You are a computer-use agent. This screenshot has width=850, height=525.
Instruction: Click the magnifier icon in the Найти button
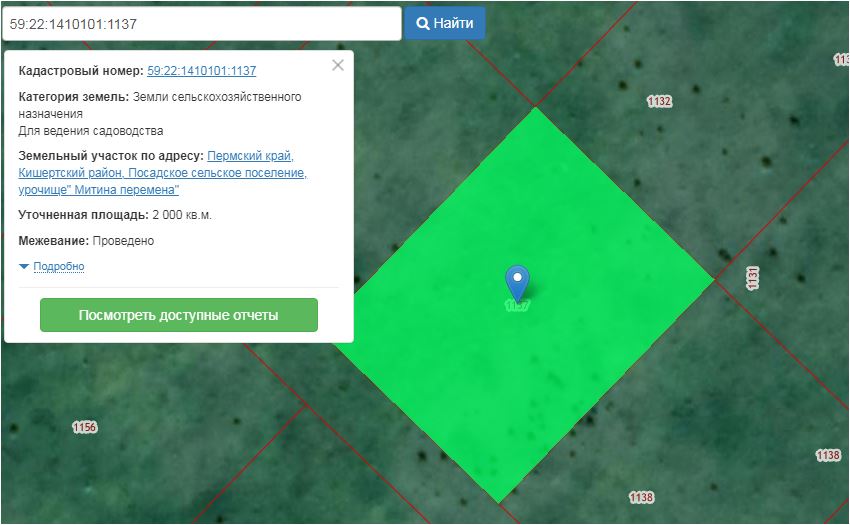[423, 23]
